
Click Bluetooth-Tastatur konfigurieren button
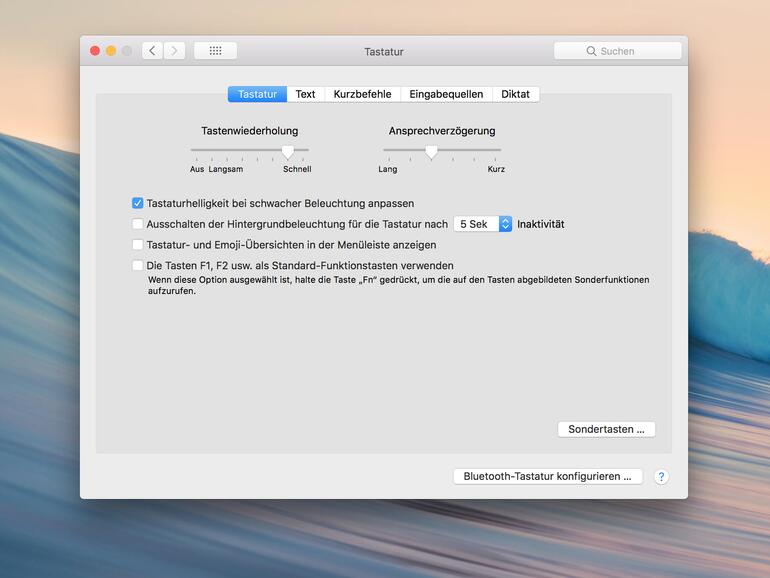click(x=548, y=476)
